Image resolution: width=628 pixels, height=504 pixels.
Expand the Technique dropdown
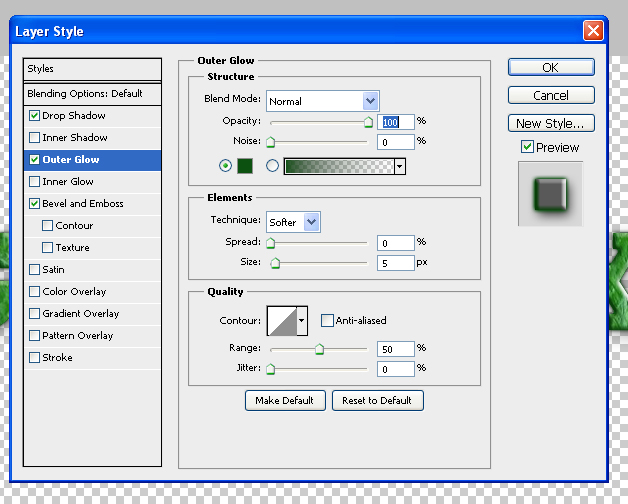(312, 222)
